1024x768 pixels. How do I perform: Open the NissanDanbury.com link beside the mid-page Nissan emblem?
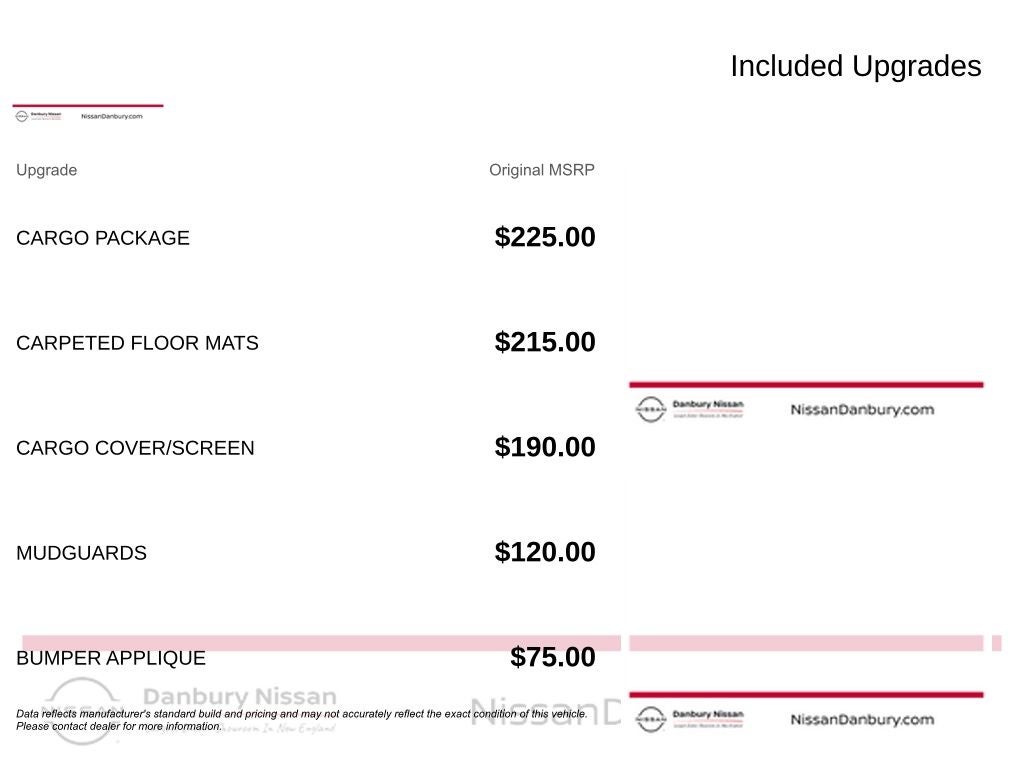862,409
